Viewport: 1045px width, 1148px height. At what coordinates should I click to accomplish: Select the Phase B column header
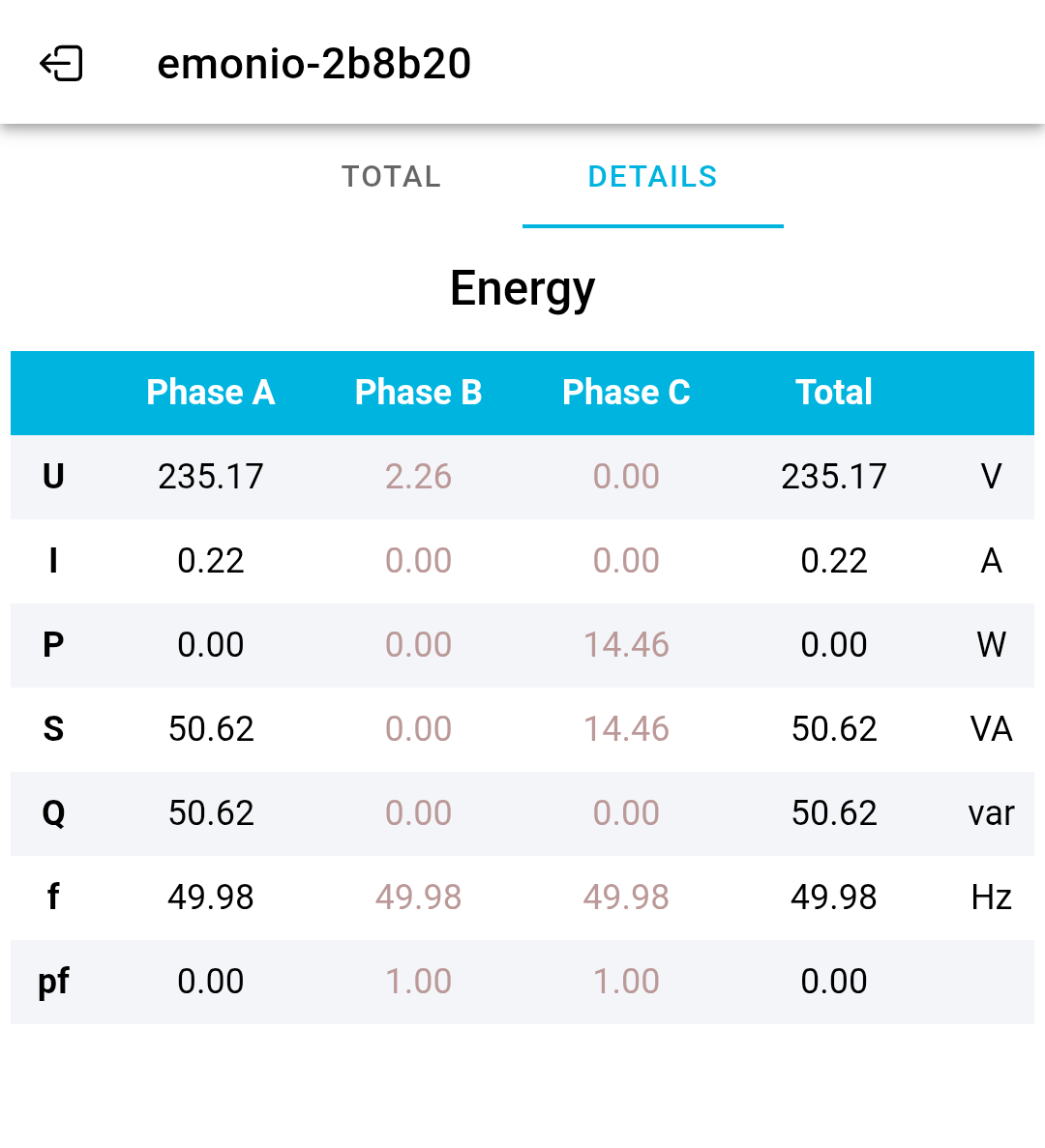click(x=418, y=393)
